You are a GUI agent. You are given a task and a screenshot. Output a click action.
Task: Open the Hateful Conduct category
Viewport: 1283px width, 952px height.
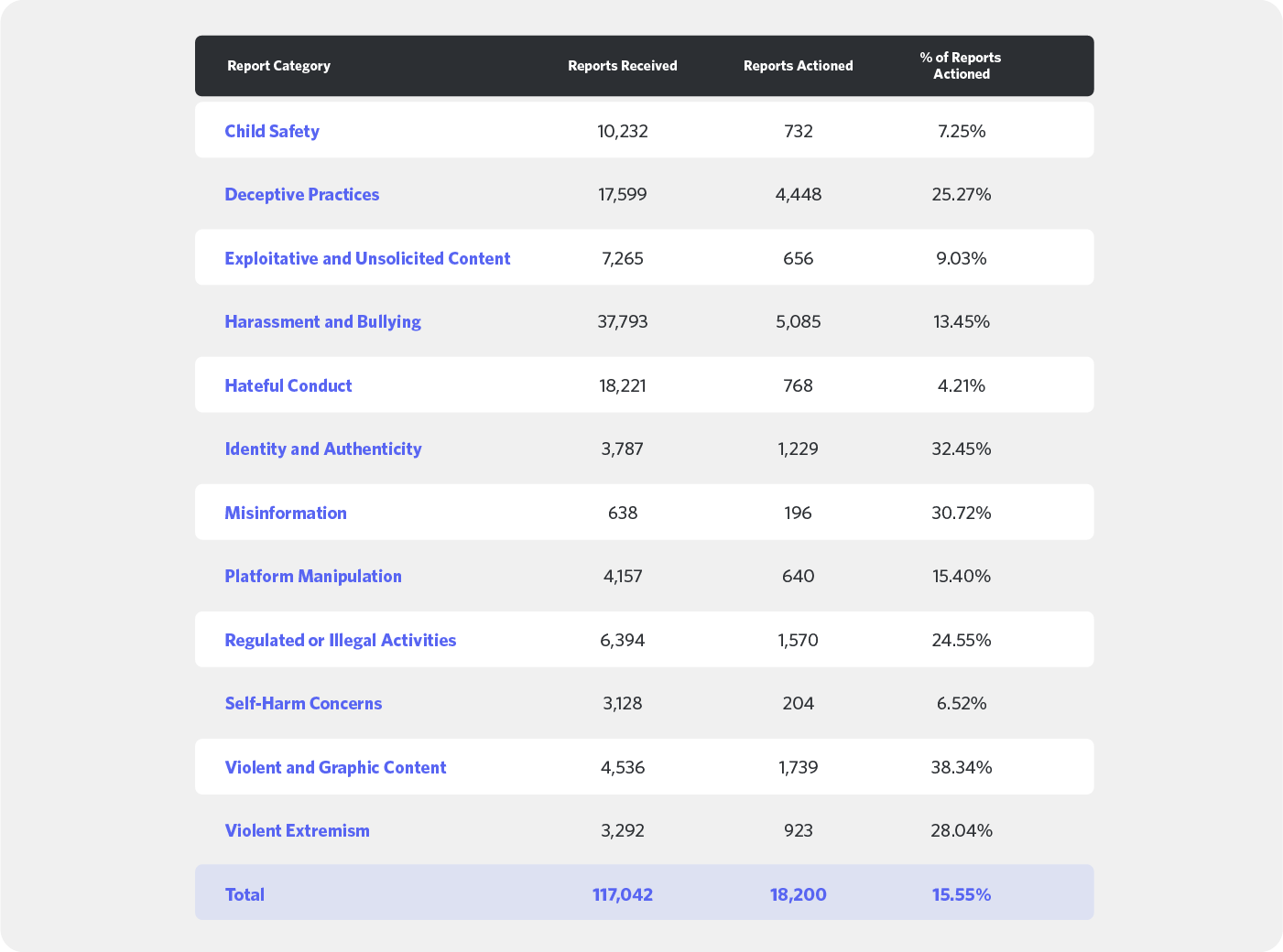(288, 385)
